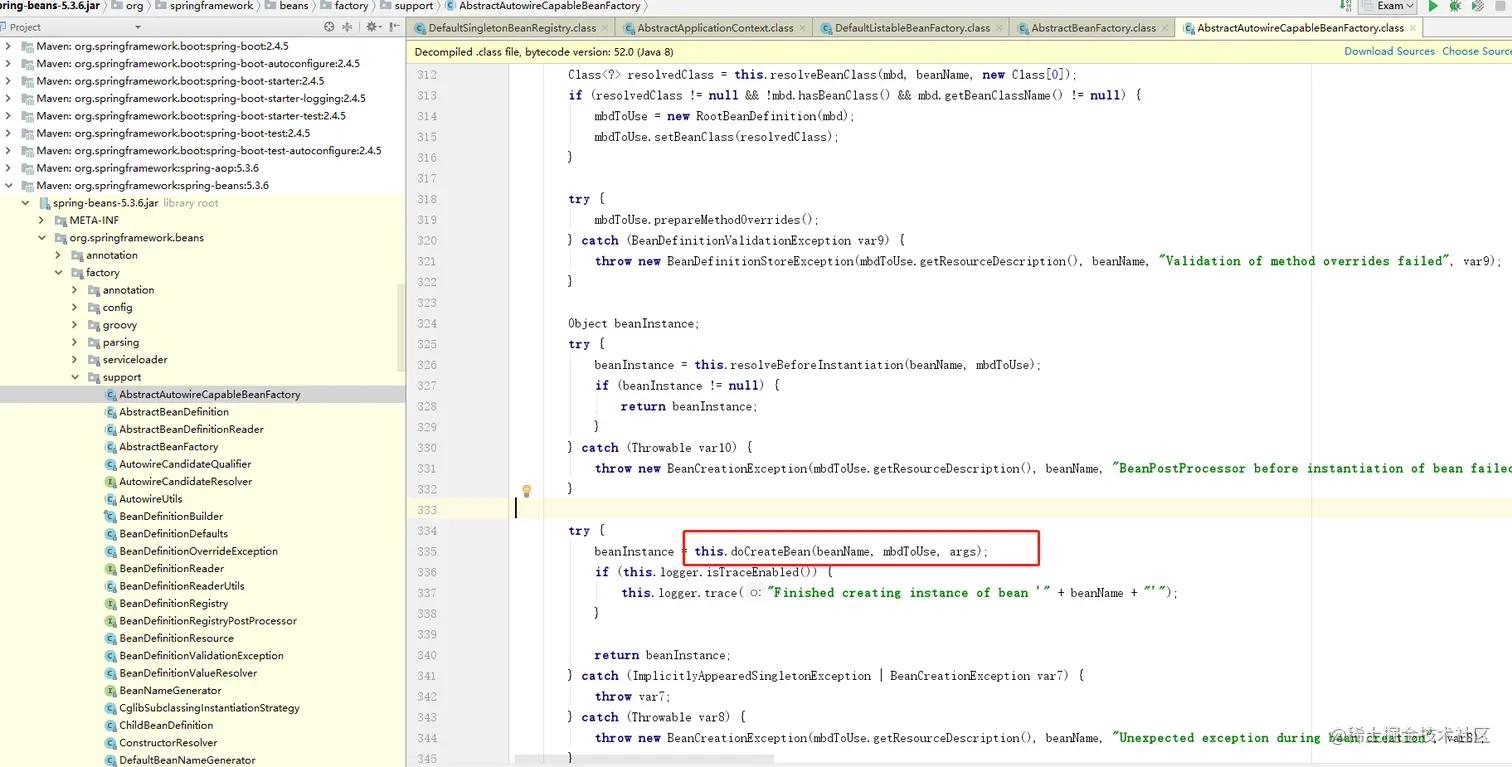Image resolution: width=1512 pixels, height=767 pixels.
Task: Collapse the spring-beans-5.3.6.jar node
Action: (26, 203)
